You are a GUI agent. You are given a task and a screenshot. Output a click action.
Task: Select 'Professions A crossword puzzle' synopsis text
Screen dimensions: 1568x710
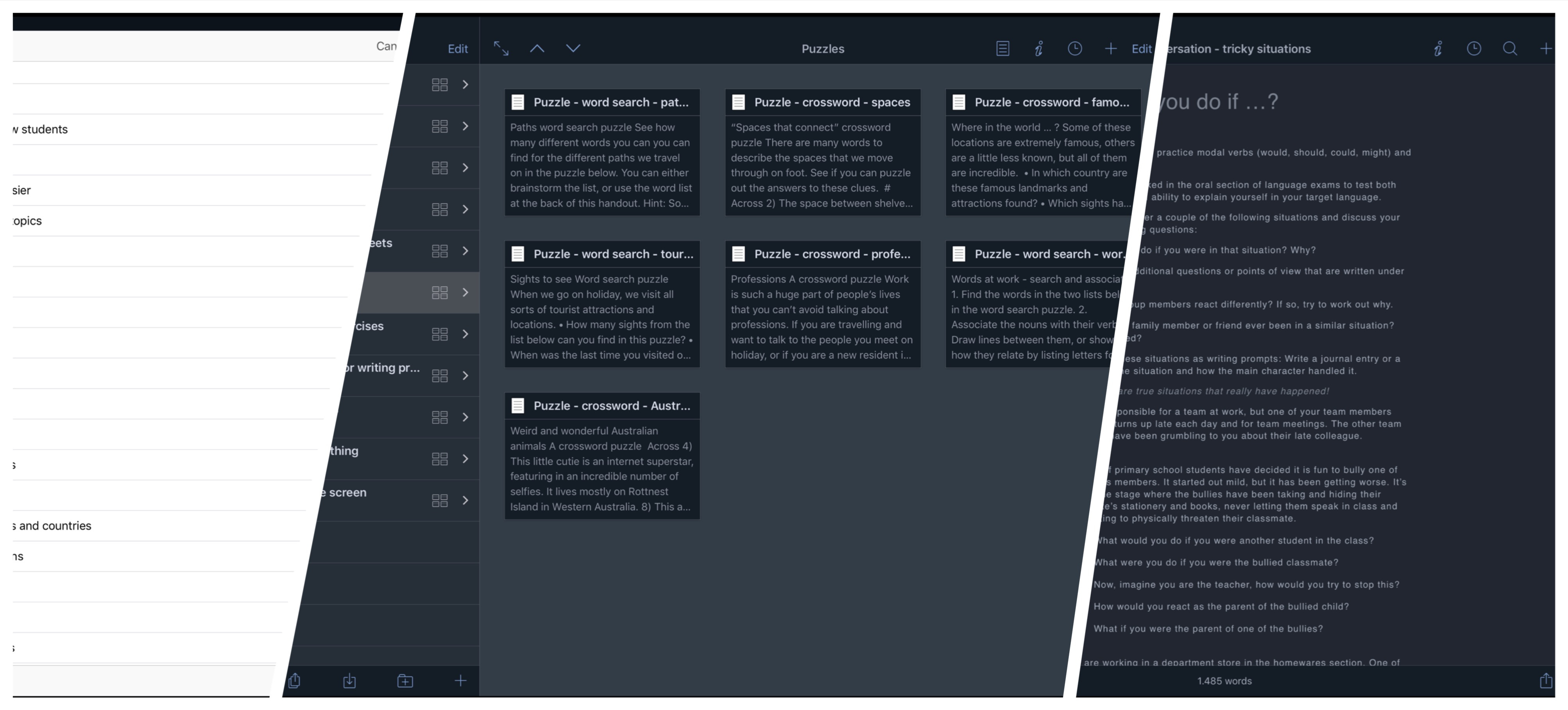[822, 317]
